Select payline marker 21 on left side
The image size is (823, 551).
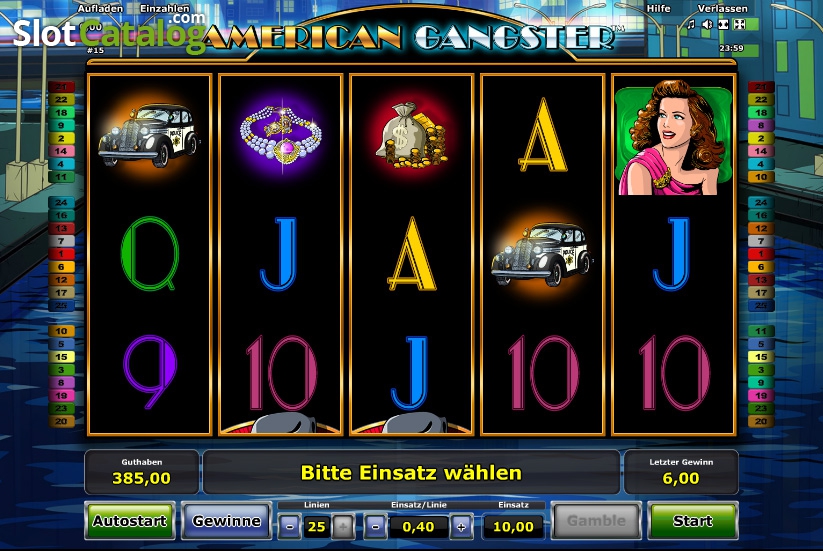click(61, 87)
